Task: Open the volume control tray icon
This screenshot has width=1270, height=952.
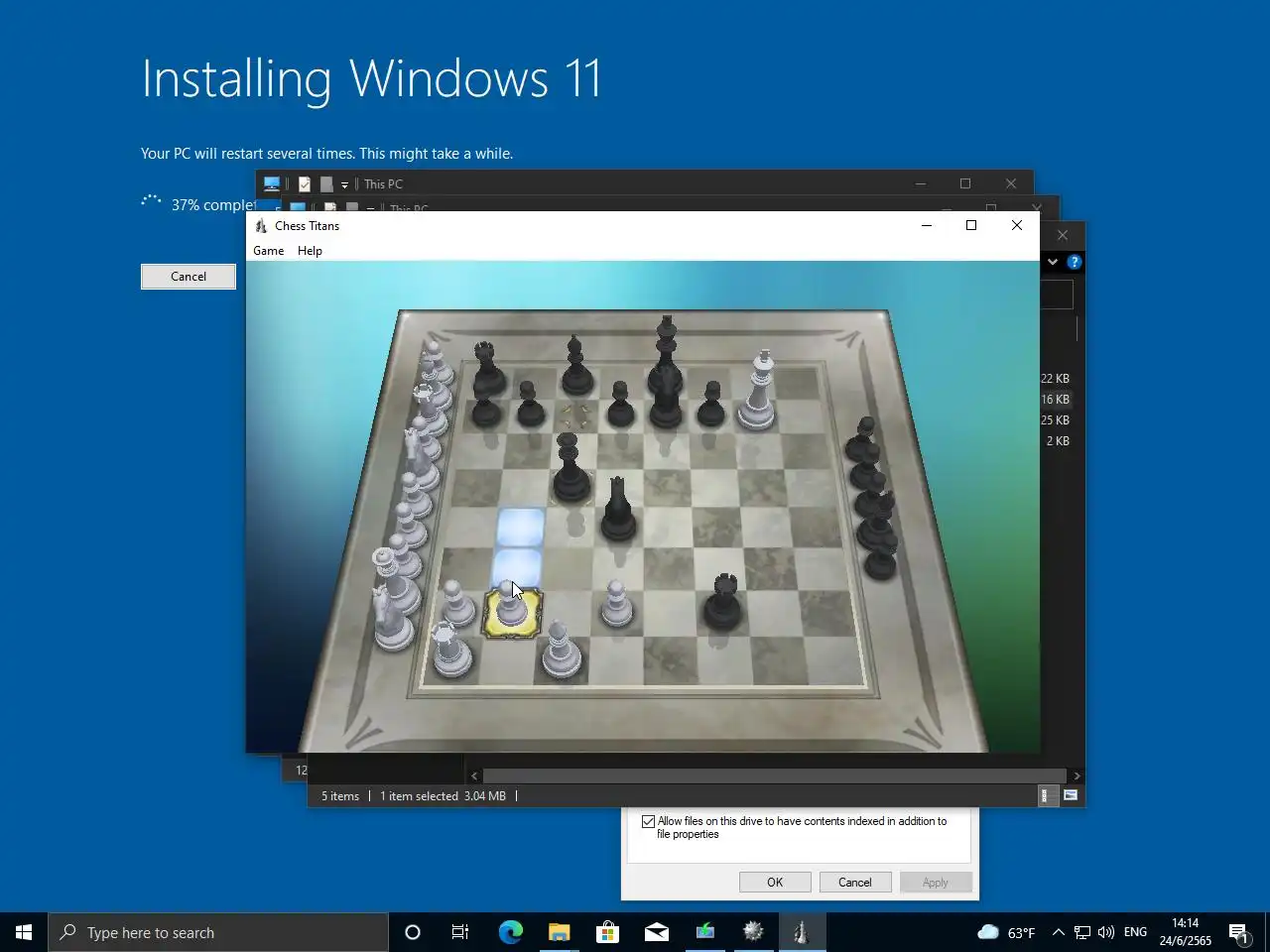Action: [x=1106, y=932]
